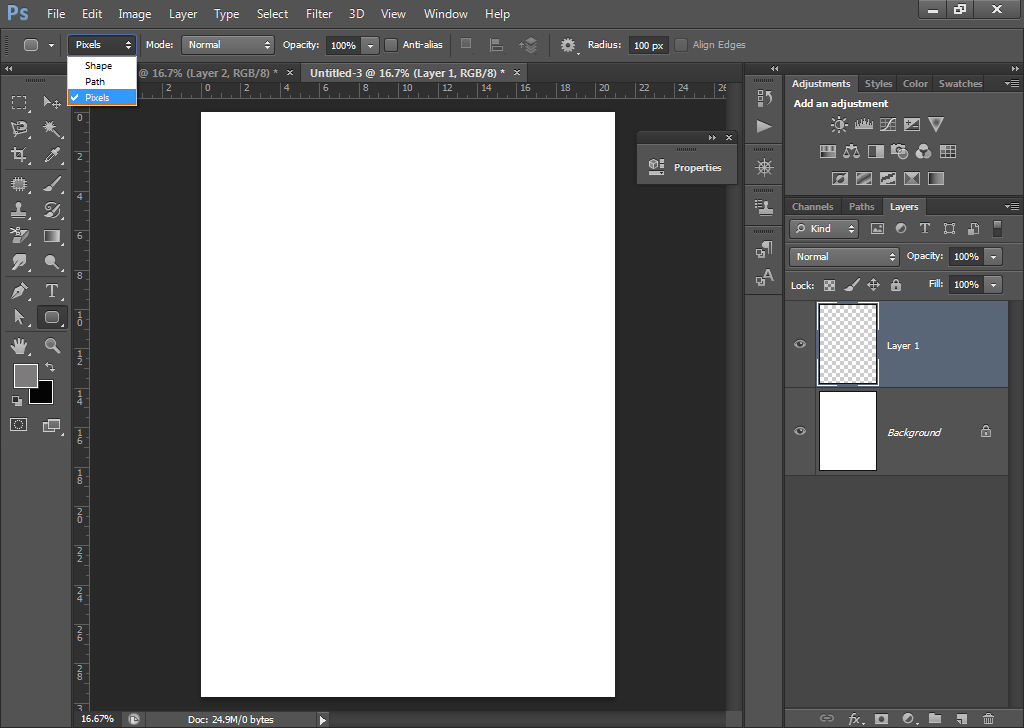
Task: Hide the Background layer
Action: 799,431
